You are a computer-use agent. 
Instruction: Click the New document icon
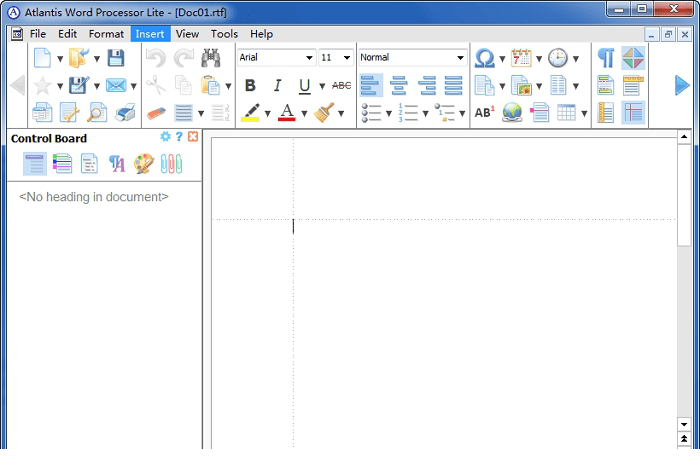coord(42,58)
